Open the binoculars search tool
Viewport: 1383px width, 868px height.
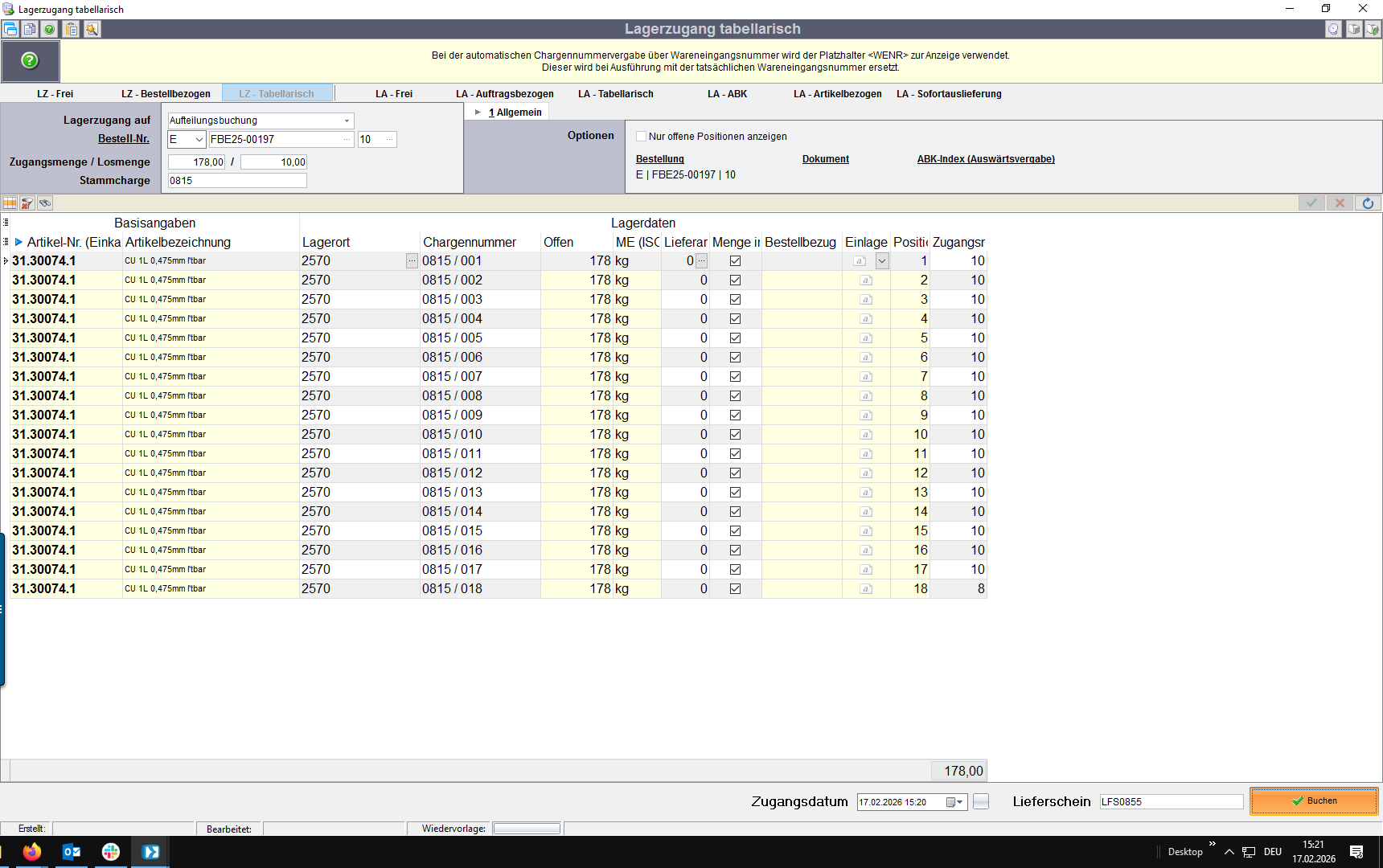point(45,203)
